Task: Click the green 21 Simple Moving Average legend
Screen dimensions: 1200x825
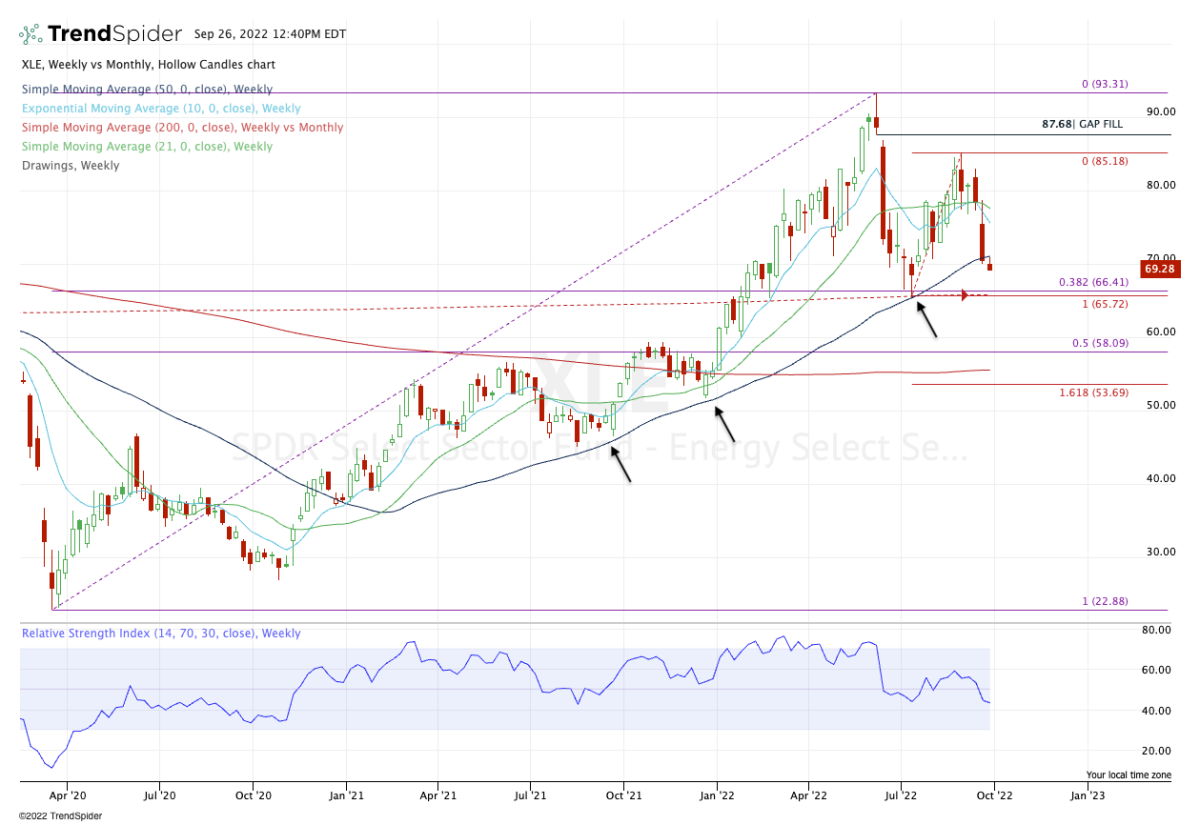Action: (146, 147)
